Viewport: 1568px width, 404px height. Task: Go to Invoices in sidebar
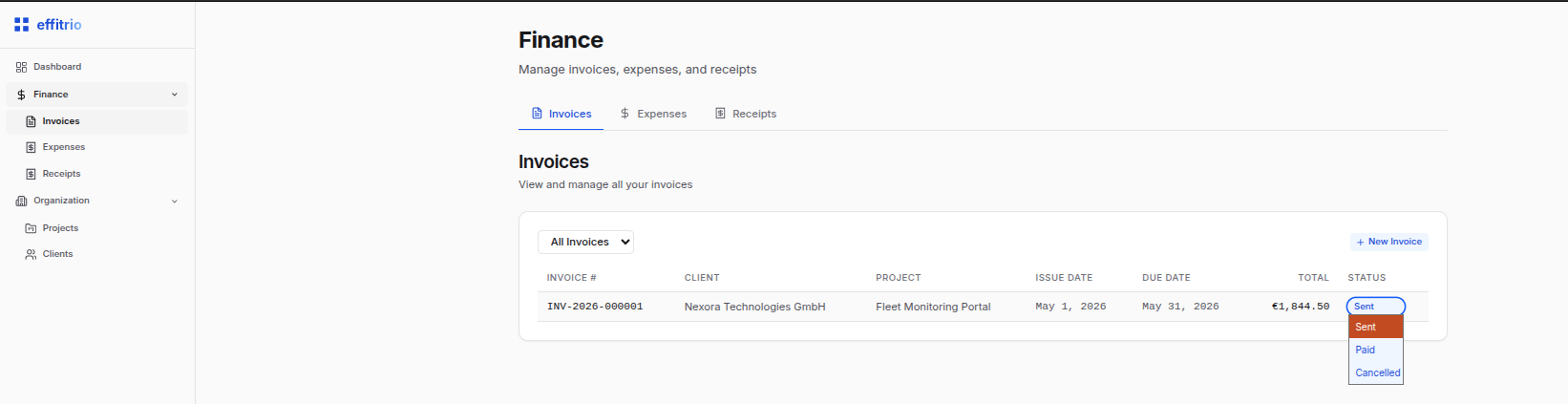point(97,121)
